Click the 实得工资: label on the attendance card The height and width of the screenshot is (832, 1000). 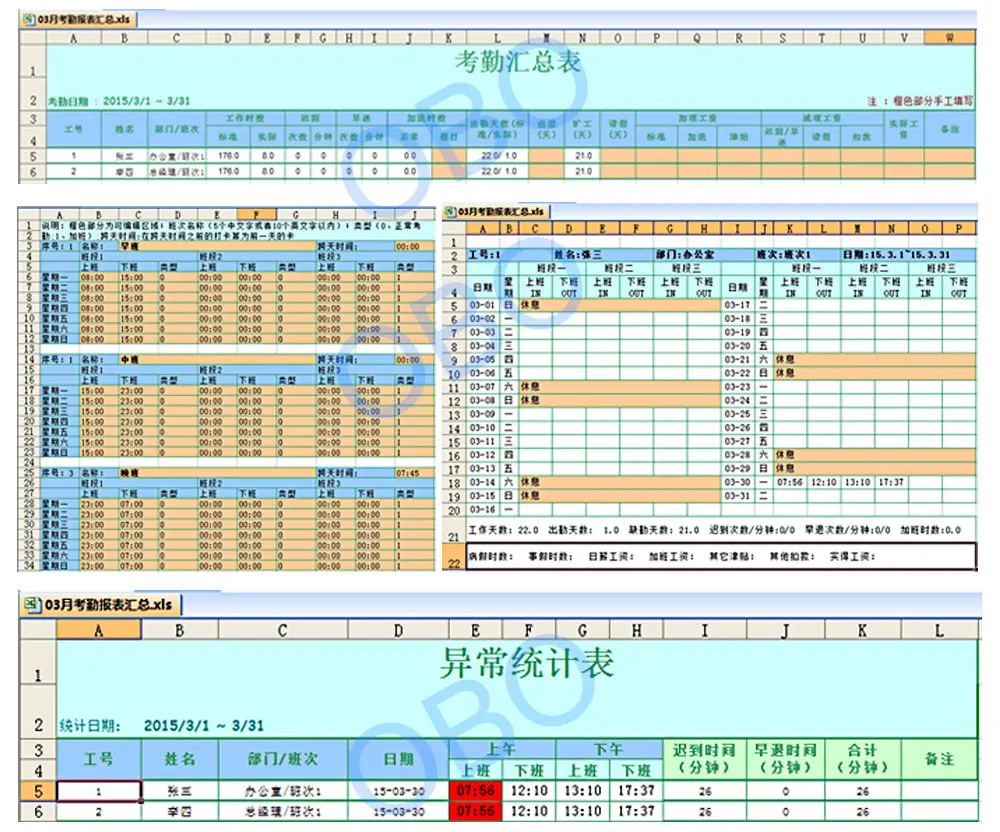tap(852, 557)
